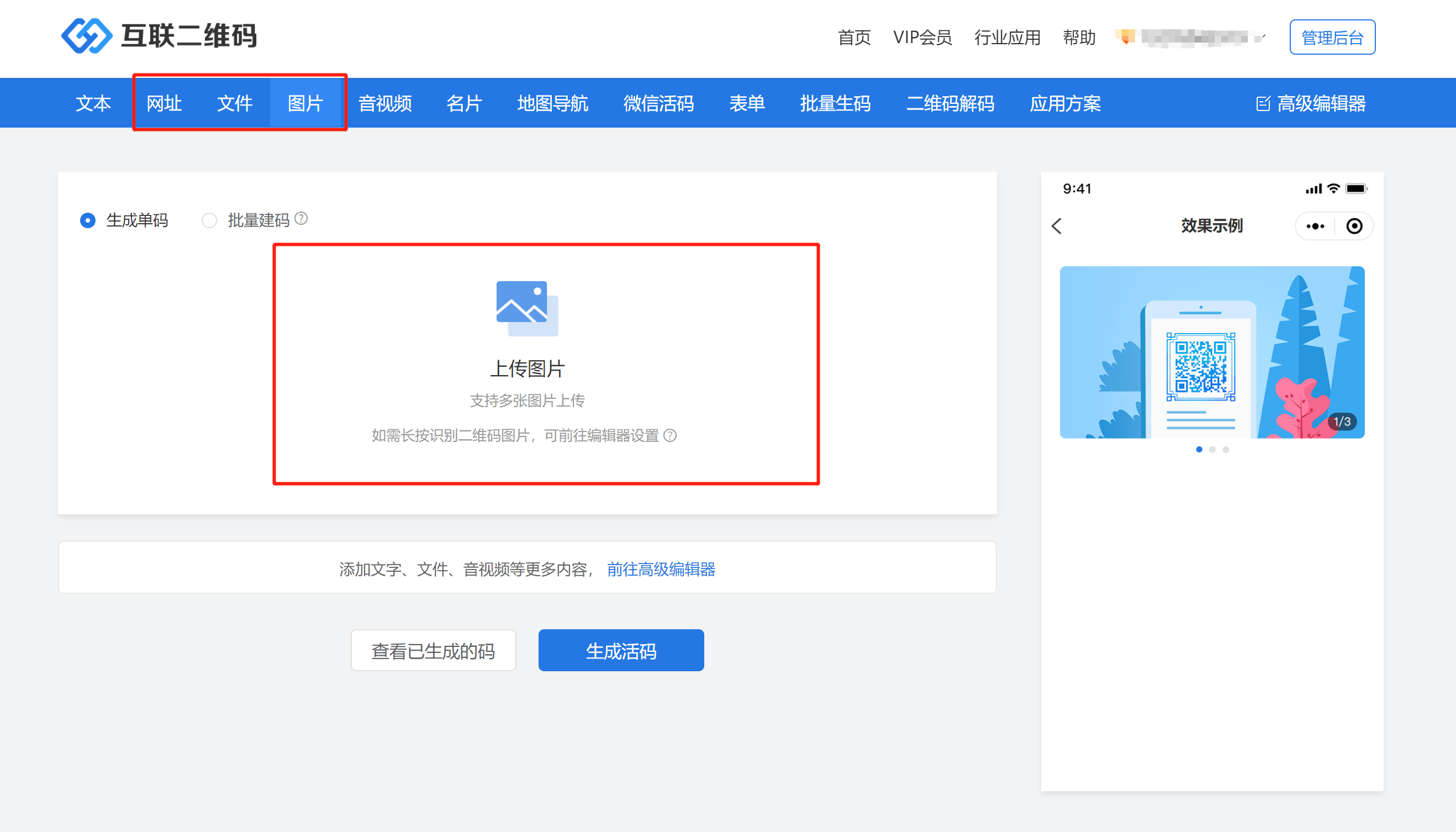Select the 批量建码 radio option
The width and height of the screenshot is (1456, 832).
(209, 220)
